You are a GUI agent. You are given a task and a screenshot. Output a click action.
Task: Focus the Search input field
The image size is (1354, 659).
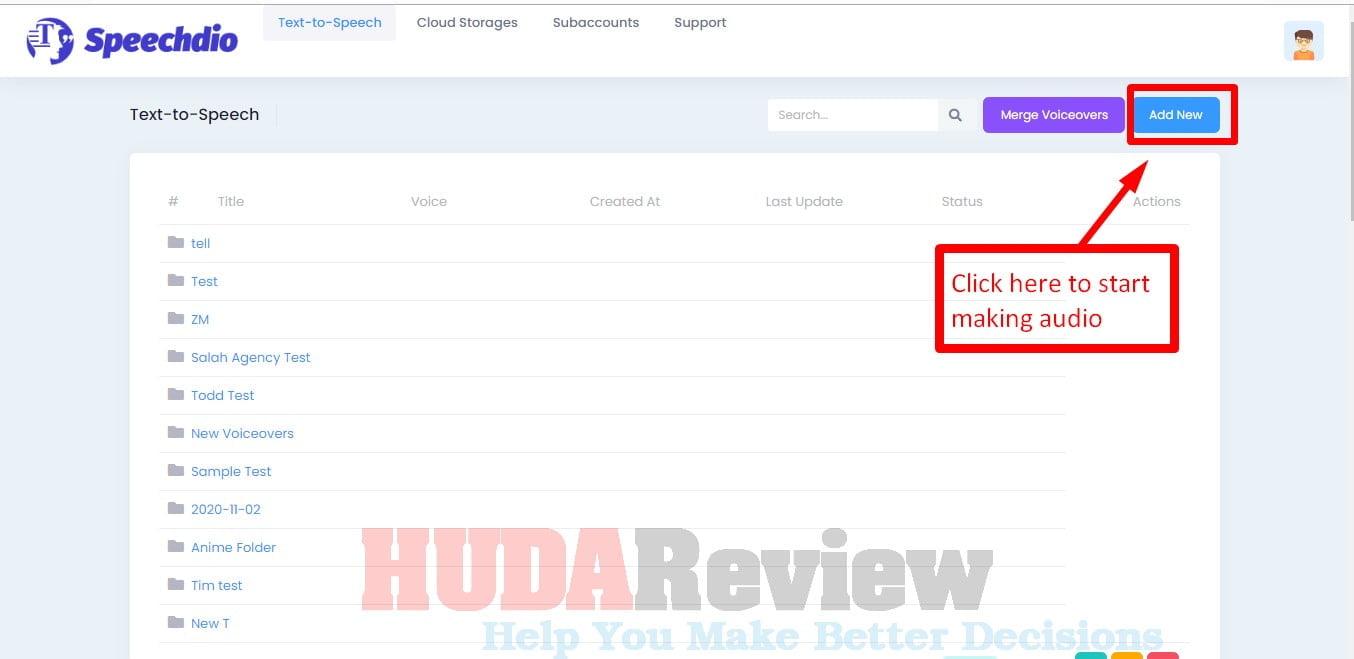[x=853, y=115]
